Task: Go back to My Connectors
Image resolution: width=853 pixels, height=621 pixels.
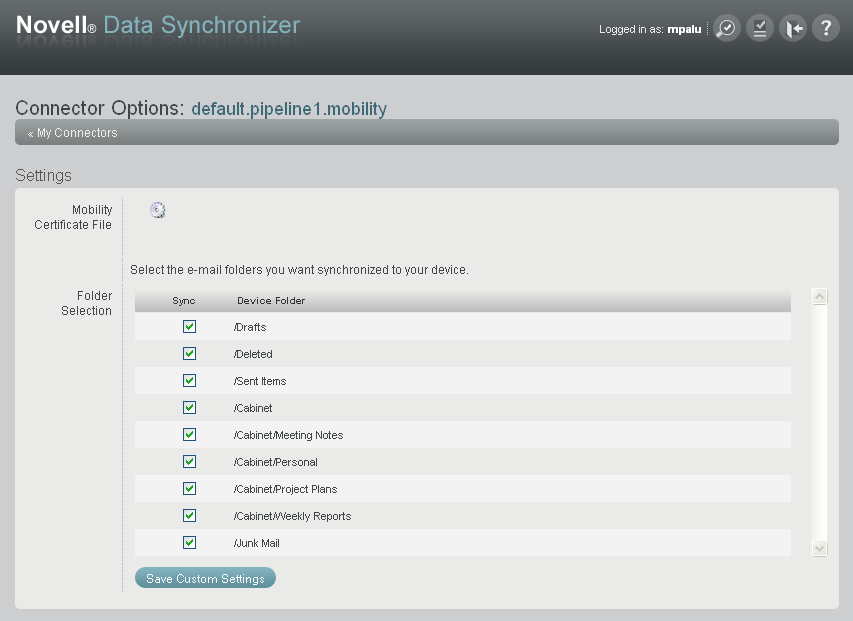Action: (x=75, y=131)
